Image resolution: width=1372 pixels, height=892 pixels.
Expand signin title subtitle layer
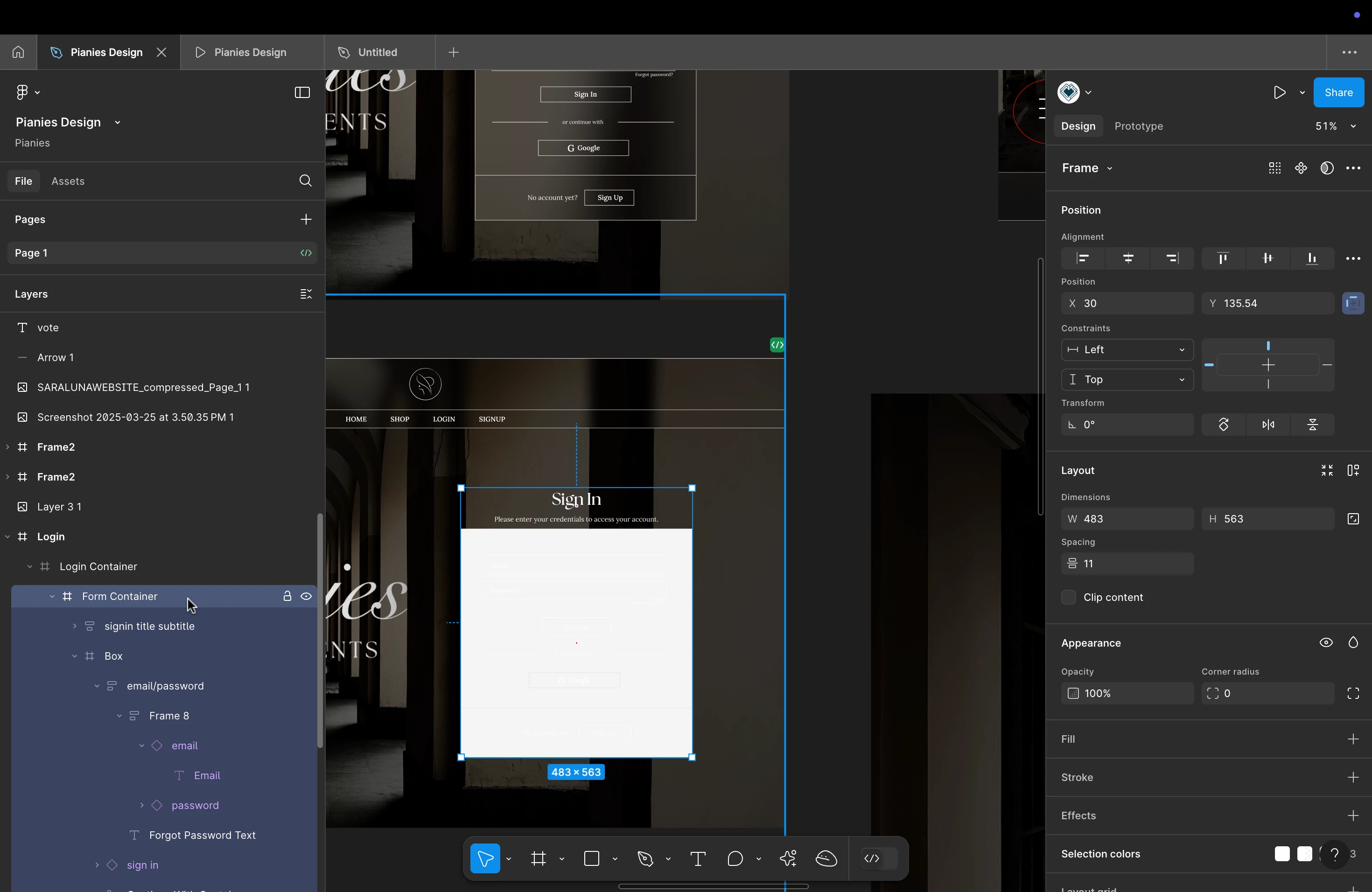click(x=74, y=627)
